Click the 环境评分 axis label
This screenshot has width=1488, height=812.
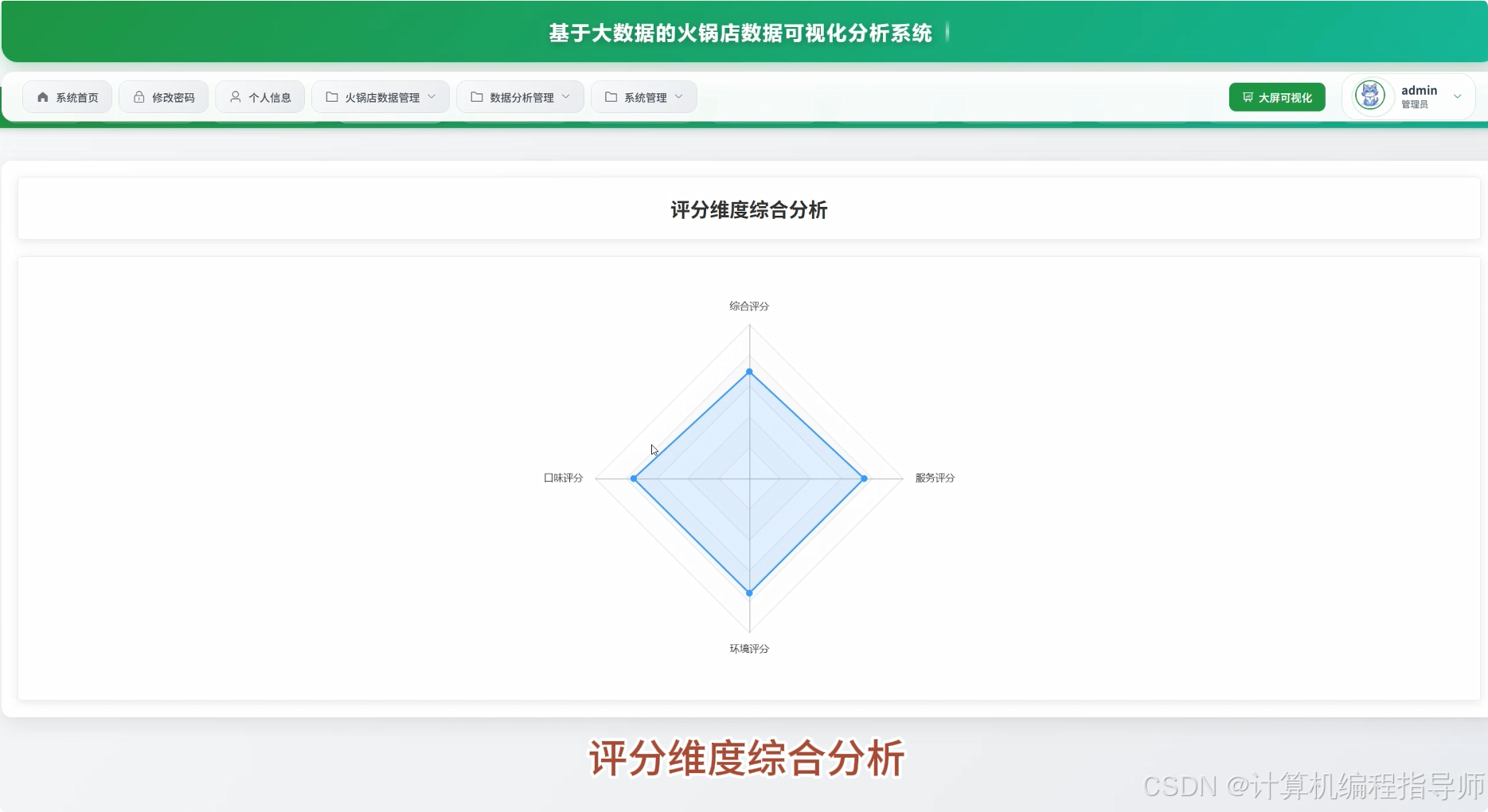click(749, 649)
